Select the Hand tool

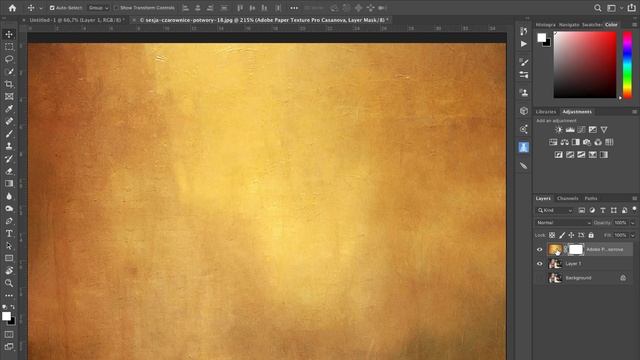tap(9, 271)
